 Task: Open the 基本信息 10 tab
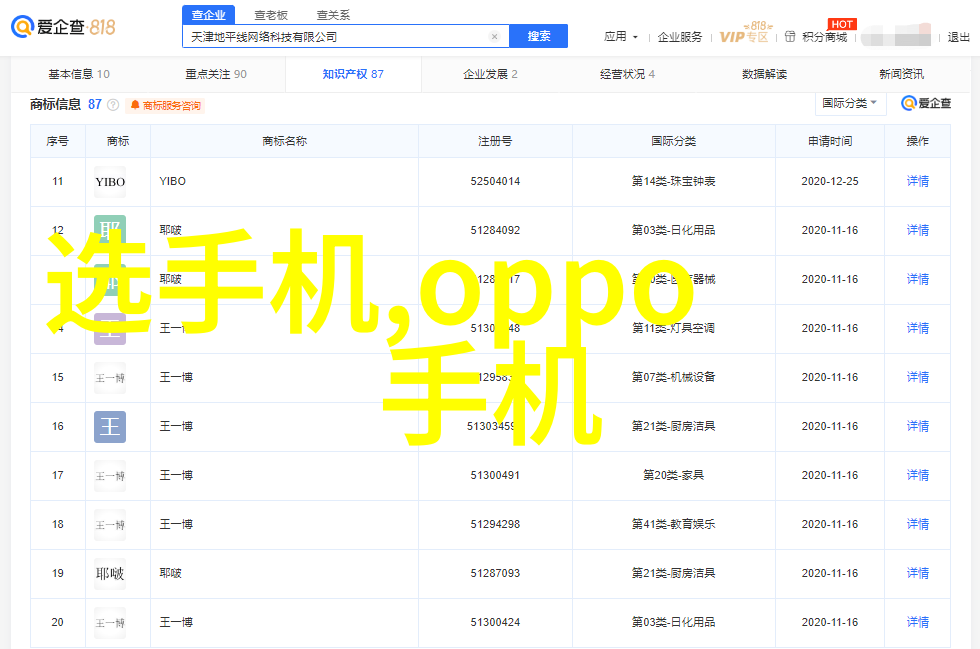(79, 74)
